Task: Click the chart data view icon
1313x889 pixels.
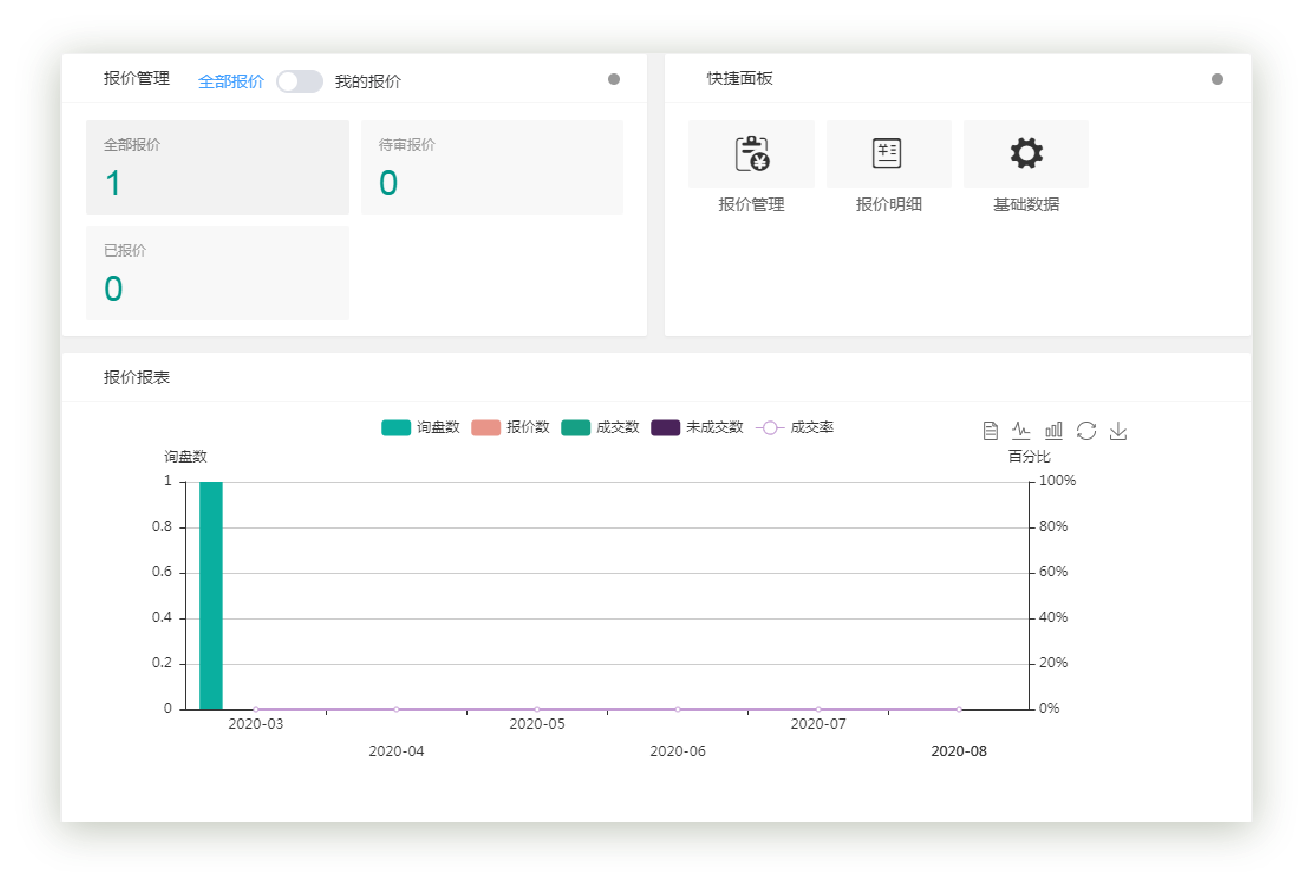Action: pyautogui.click(x=990, y=431)
